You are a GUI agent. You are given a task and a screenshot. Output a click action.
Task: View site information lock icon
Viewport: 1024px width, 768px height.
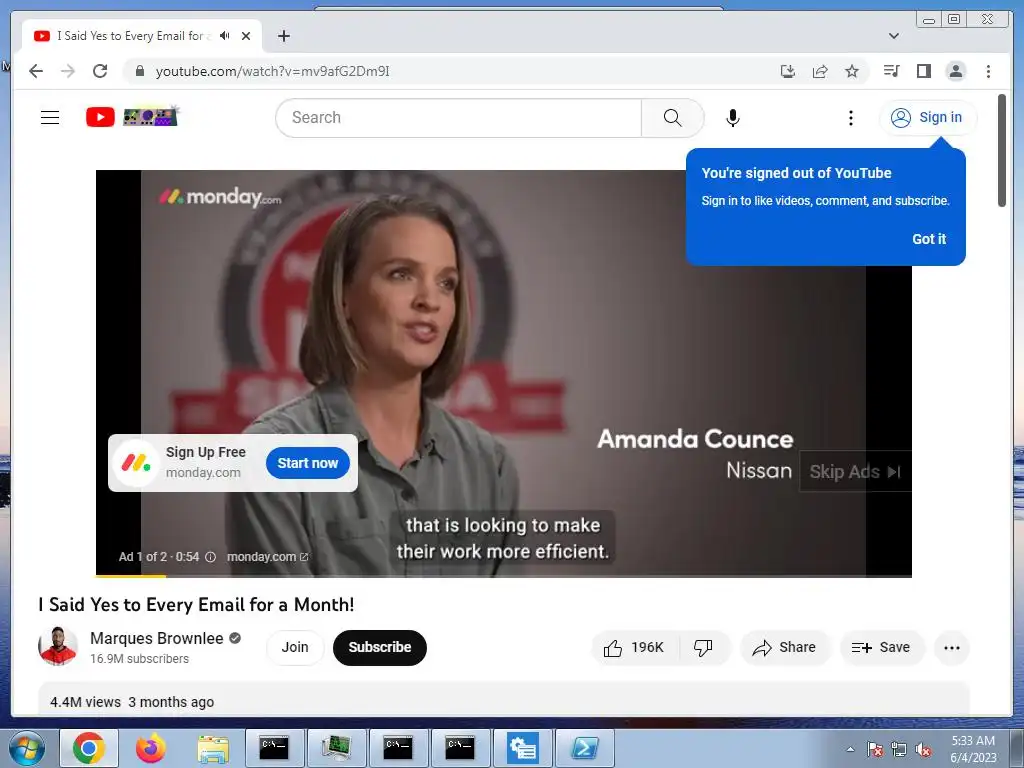click(x=139, y=71)
